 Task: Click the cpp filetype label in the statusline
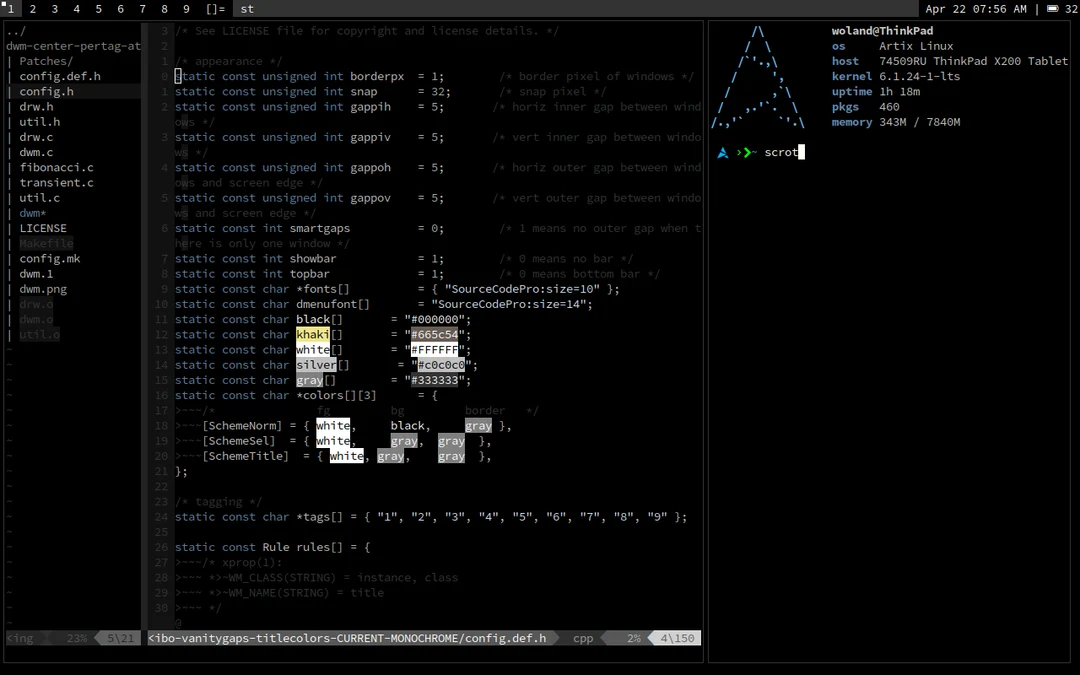coord(583,637)
